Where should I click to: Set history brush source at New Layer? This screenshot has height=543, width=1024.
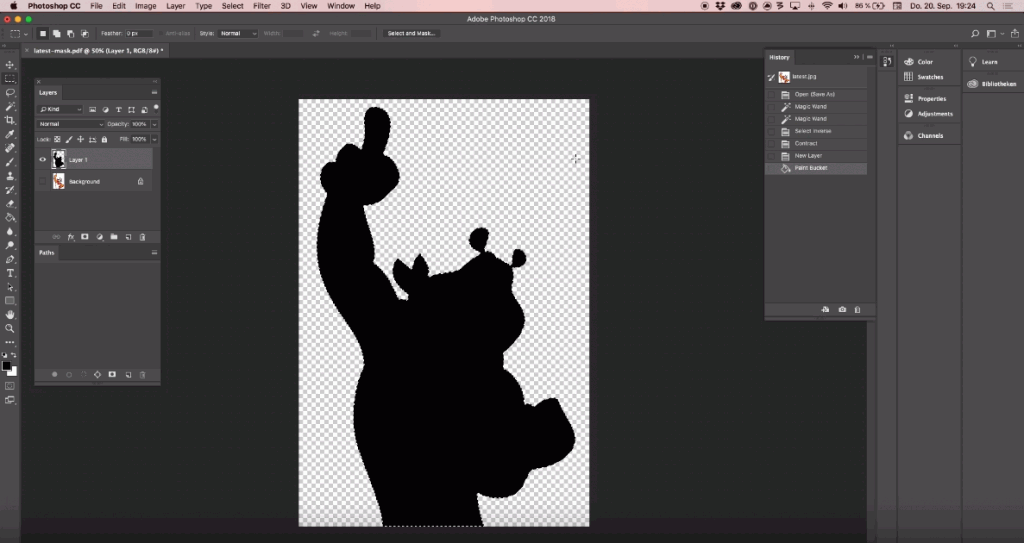(x=771, y=156)
